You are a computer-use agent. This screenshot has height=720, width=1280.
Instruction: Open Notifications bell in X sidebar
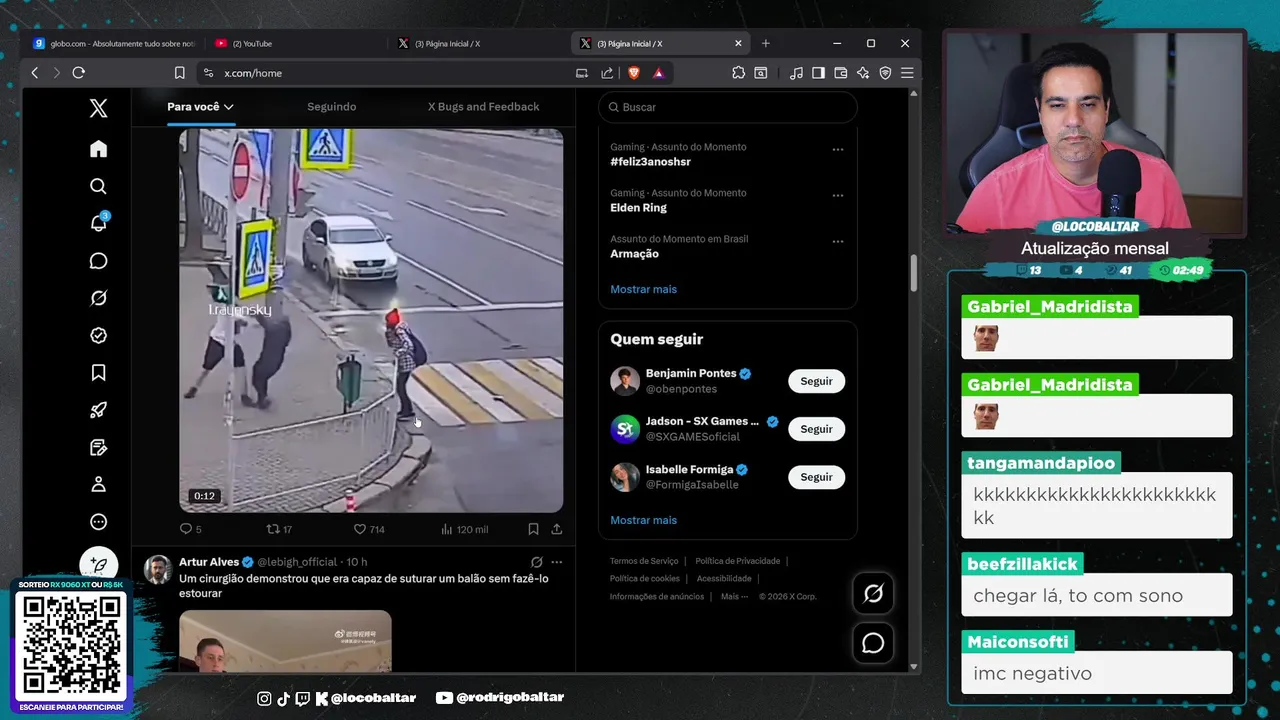pyautogui.click(x=98, y=223)
